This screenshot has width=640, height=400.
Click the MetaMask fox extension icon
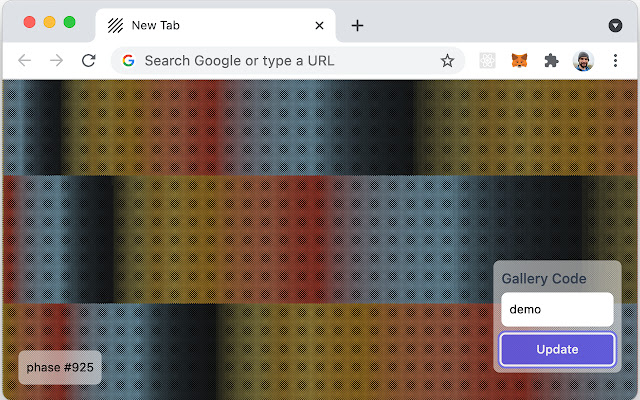519,61
